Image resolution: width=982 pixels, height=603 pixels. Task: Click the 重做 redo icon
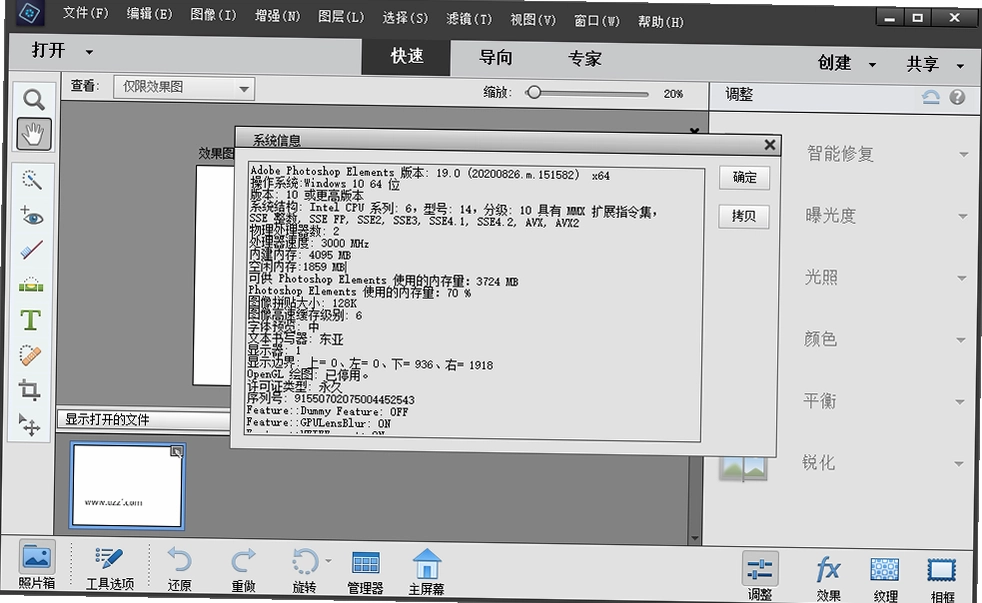(x=244, y=570)
